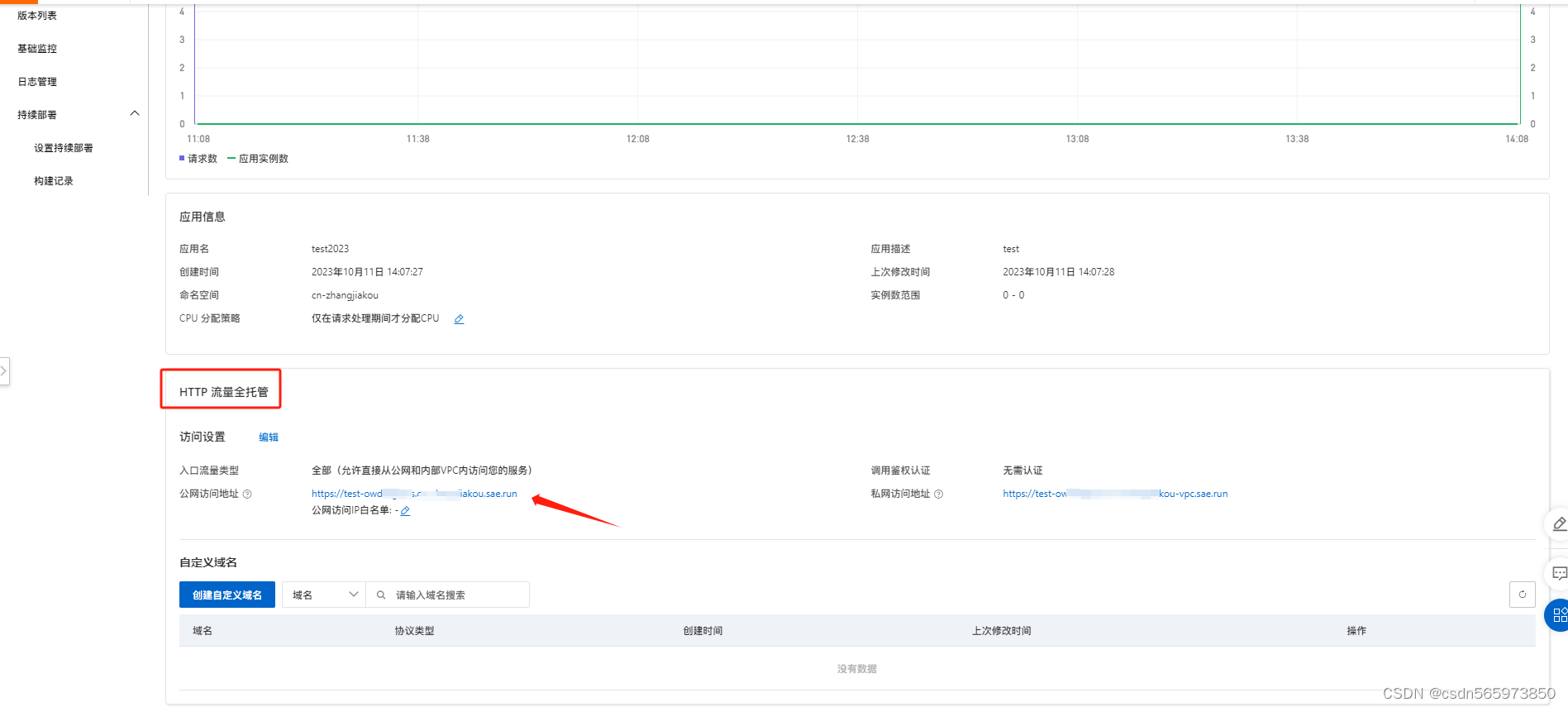Collapse the 持续部署 sidebar group
The width and height of the screenshot is (1568, 707).
pos(135,113)
